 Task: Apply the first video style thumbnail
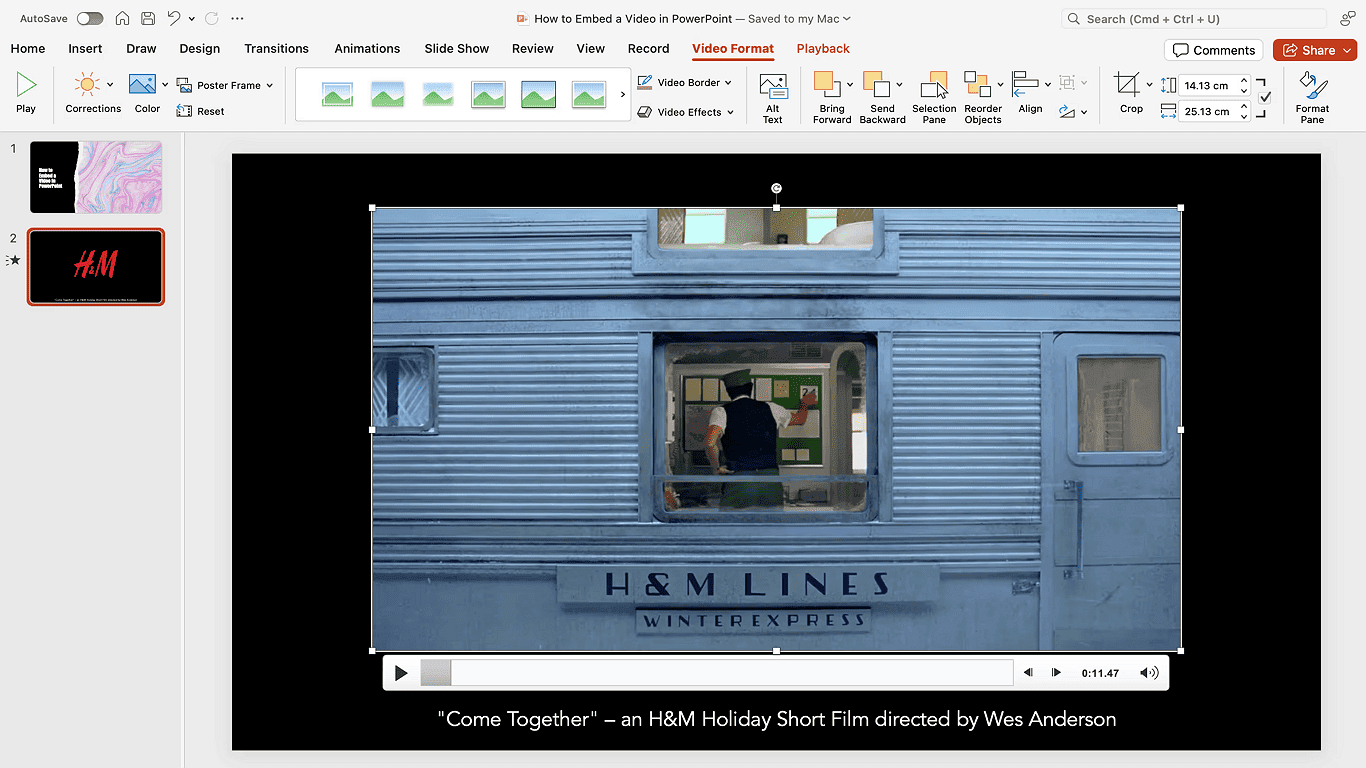[x=337, y=95]
